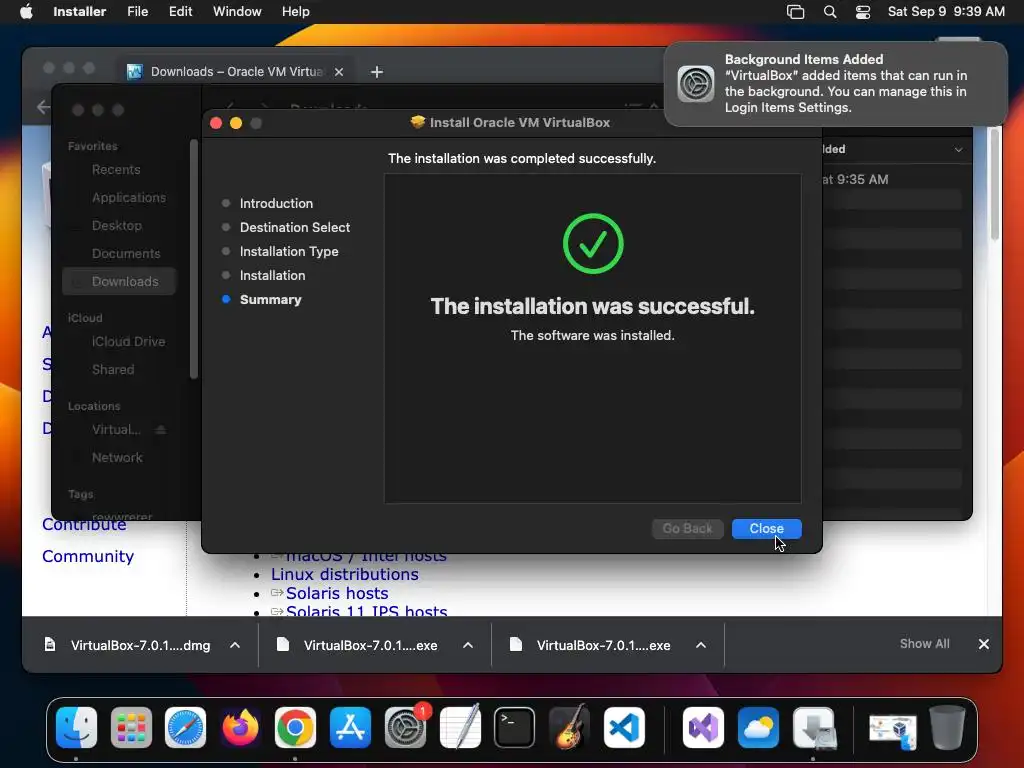
Task: Open the Community link on webpage
Action: 88,556
